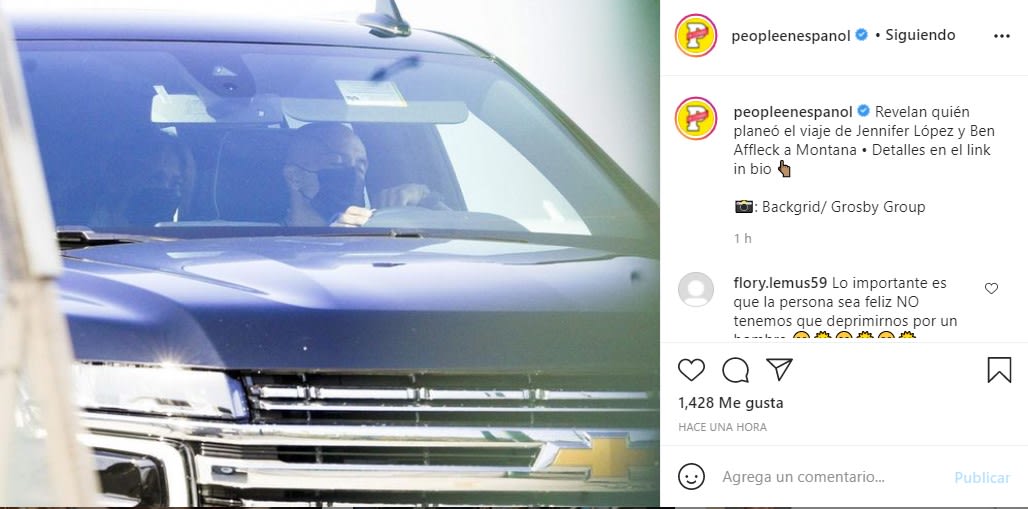Like the post with the heart icon
1028x509 pixels.
[x=691, y=370]
